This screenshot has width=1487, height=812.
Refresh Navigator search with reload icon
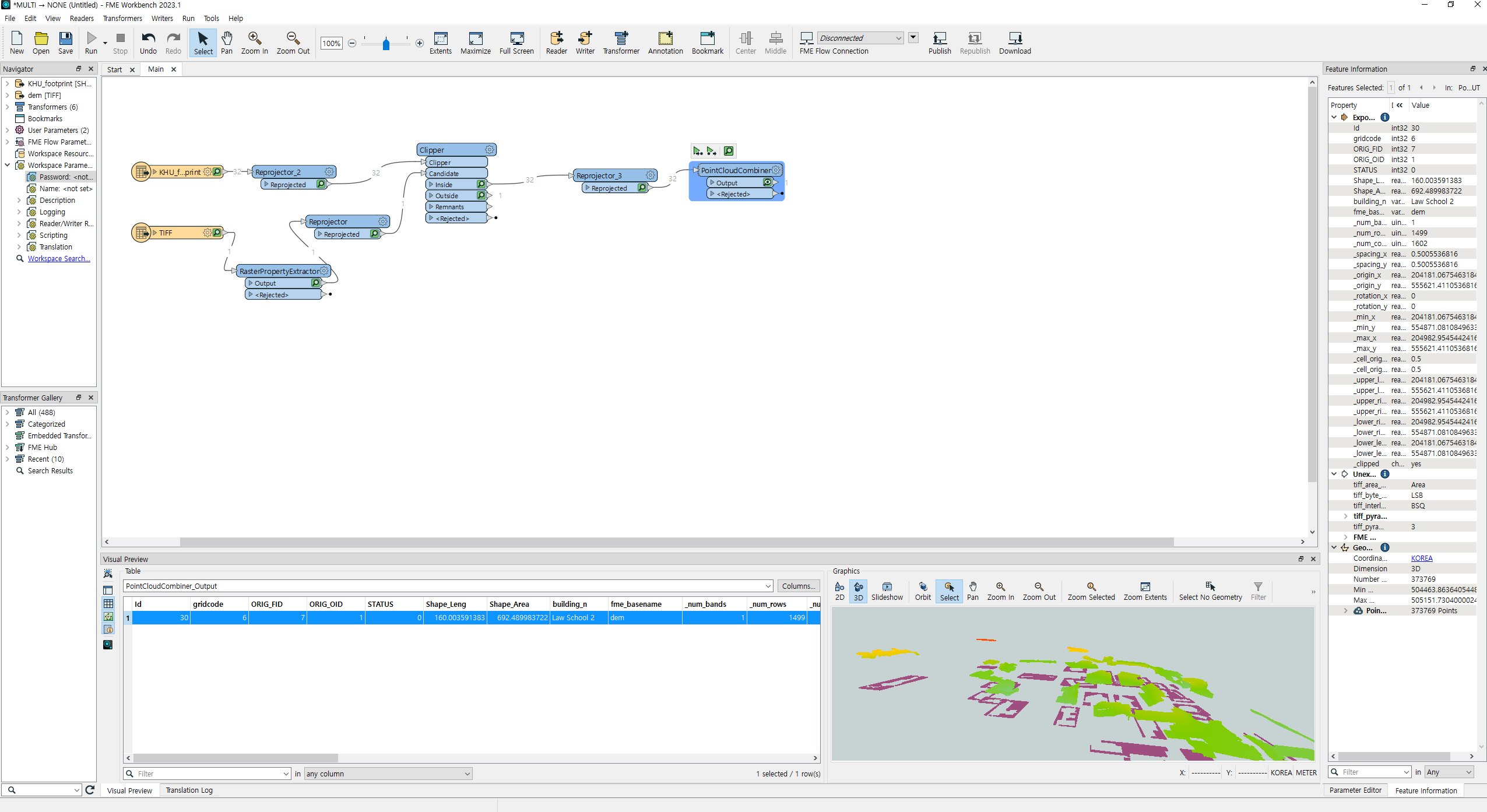tap(90, 790)
